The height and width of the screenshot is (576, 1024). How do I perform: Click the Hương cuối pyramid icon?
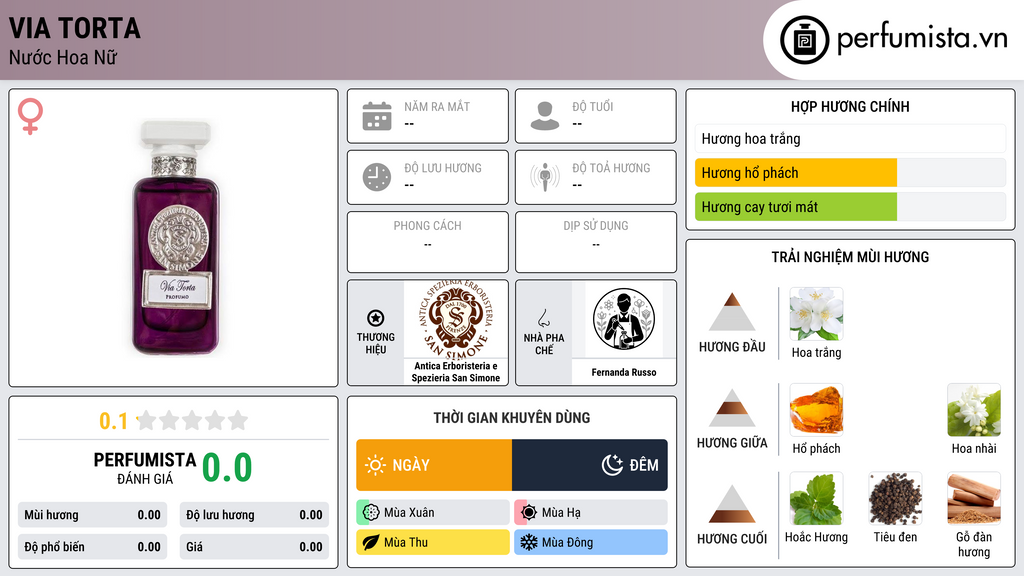pyautogui.click(x=732, y=504)
